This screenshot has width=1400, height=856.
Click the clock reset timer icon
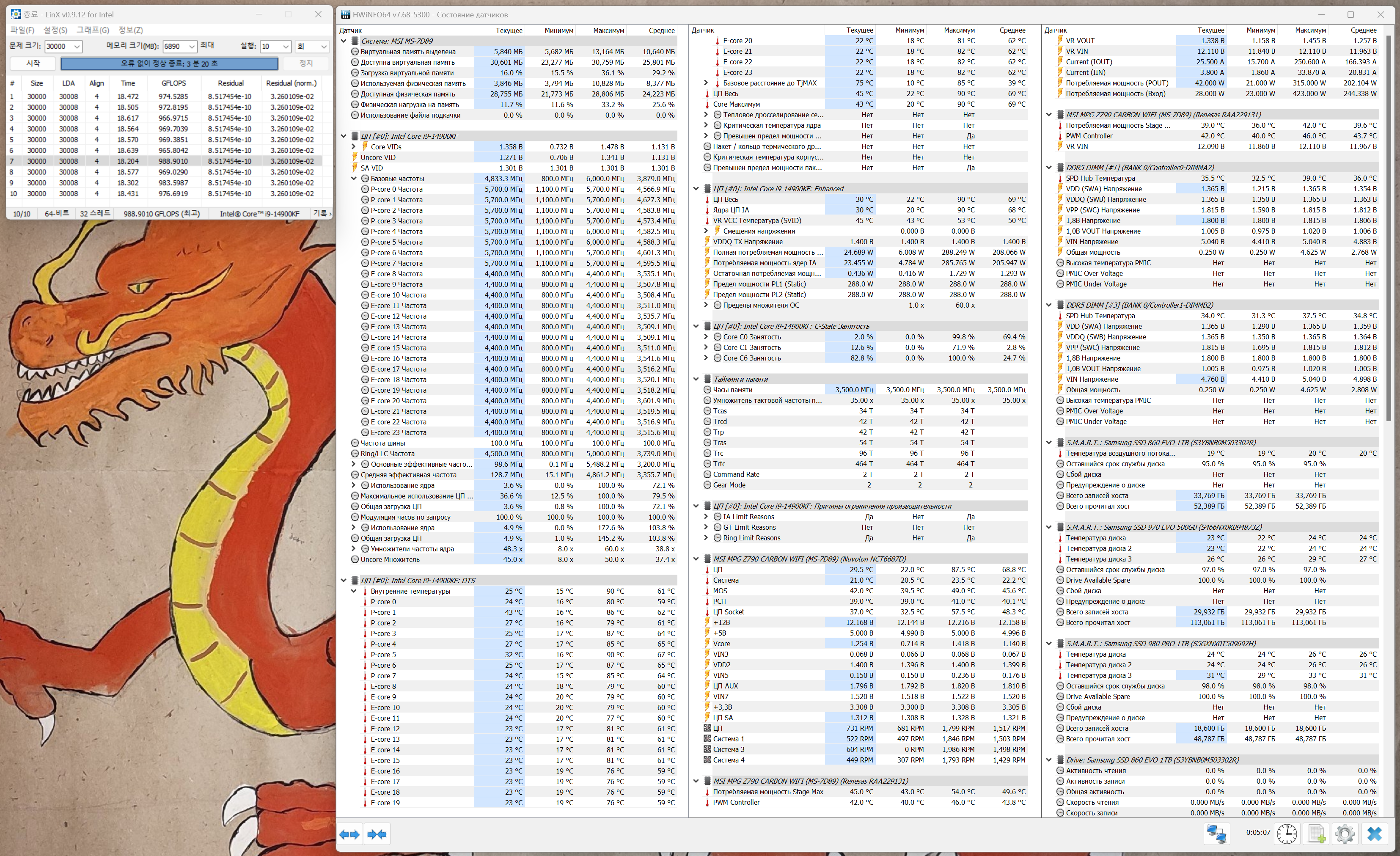point(1287,833)
